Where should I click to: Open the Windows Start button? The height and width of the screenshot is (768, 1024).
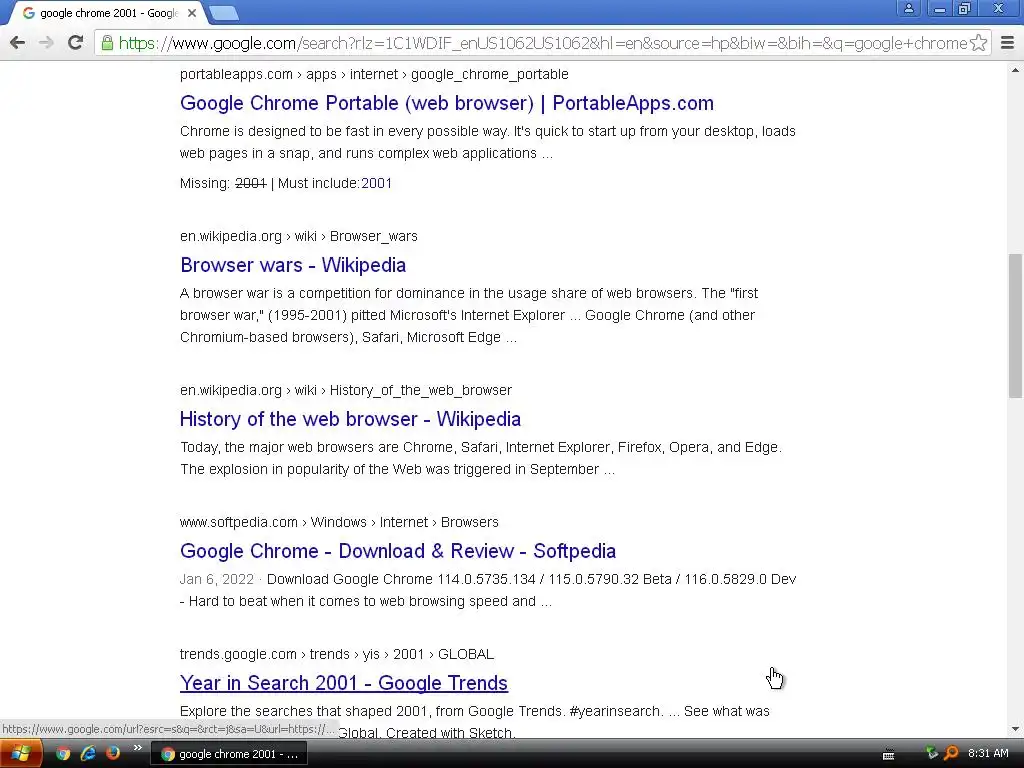(x=21, y=754)
